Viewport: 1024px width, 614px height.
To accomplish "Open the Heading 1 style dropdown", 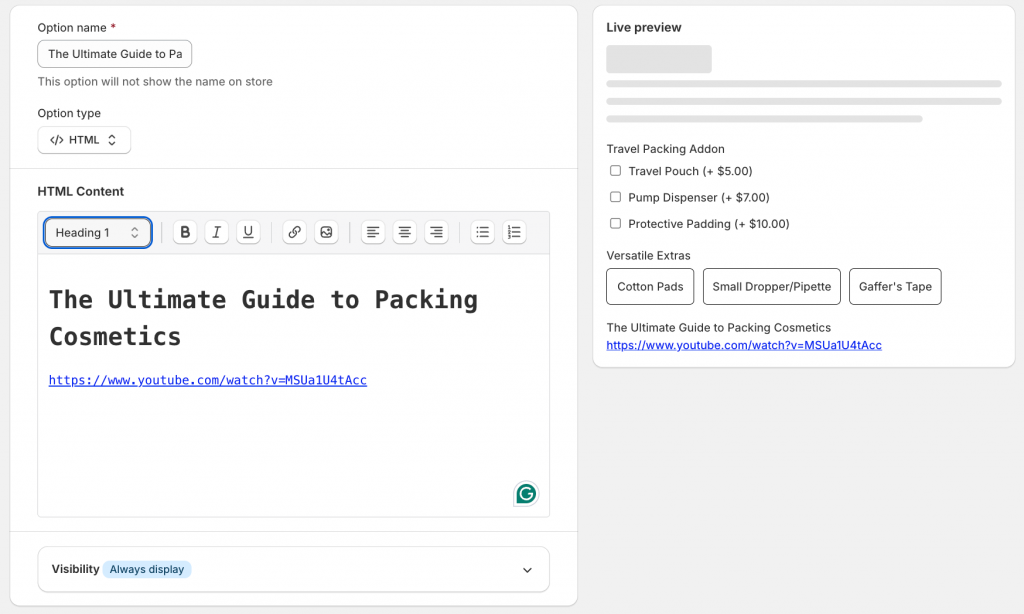I will click(97, 232).
